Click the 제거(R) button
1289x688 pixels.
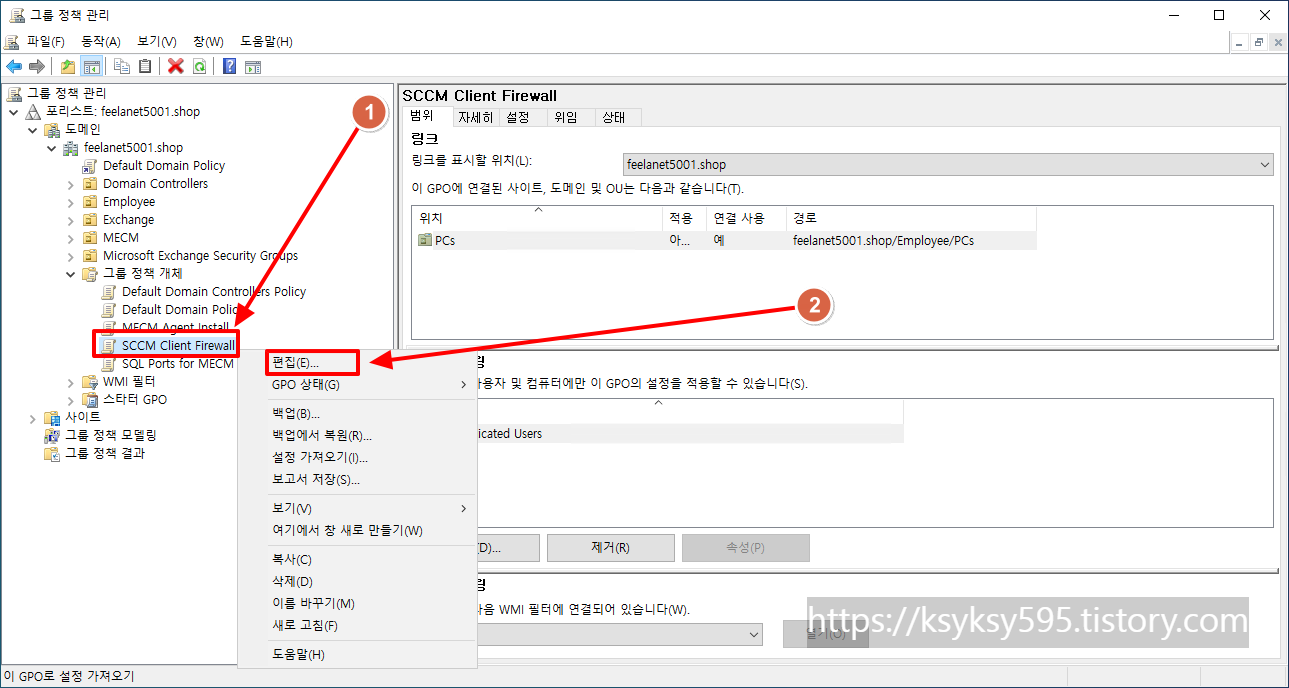tap(610, 548)
